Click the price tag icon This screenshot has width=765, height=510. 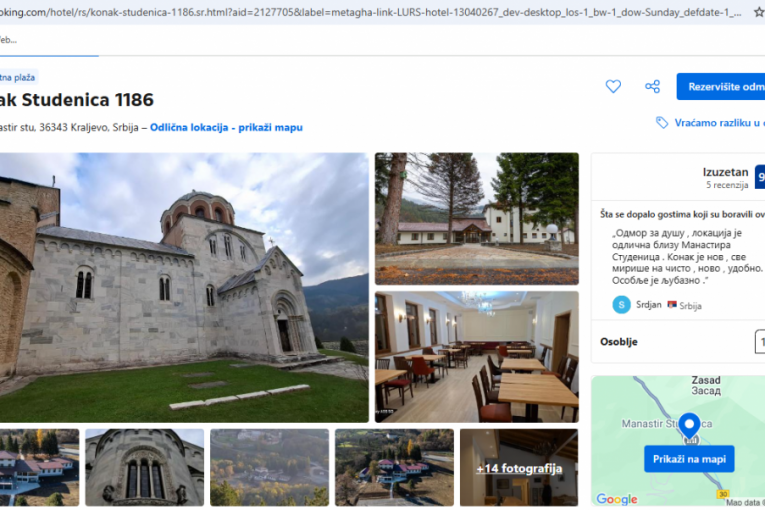point(662,122)
